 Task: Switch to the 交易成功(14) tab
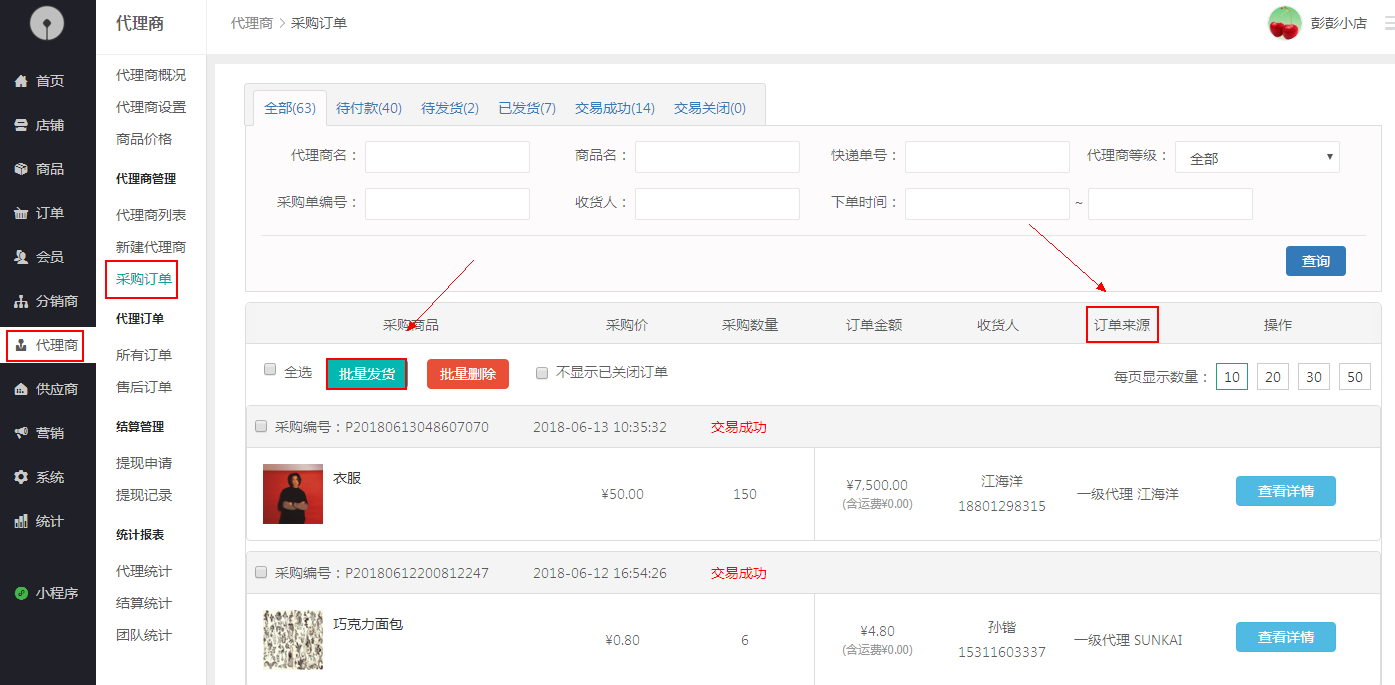point(615,108)
